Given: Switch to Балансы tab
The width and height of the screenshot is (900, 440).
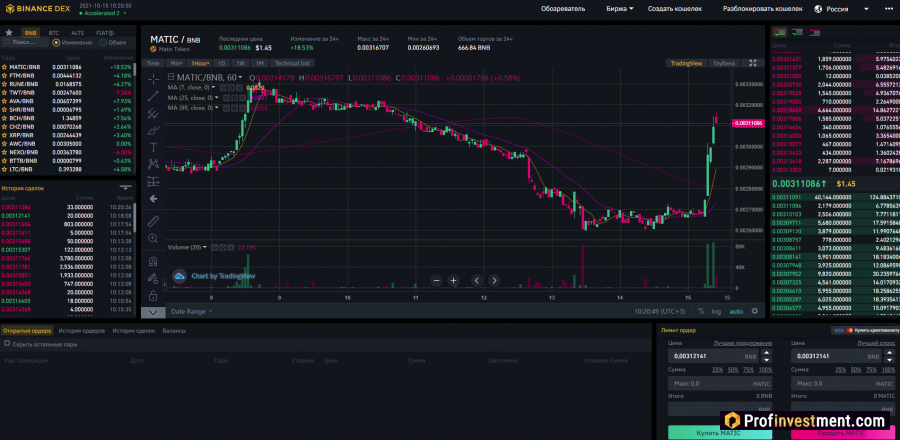Looking at the screenshot, I should (x=174, y=331).
